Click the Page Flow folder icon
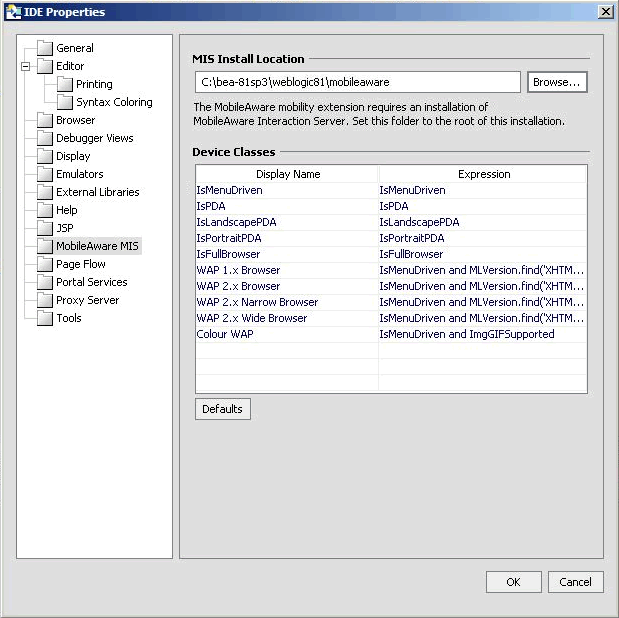 click(x=45, y=264)
